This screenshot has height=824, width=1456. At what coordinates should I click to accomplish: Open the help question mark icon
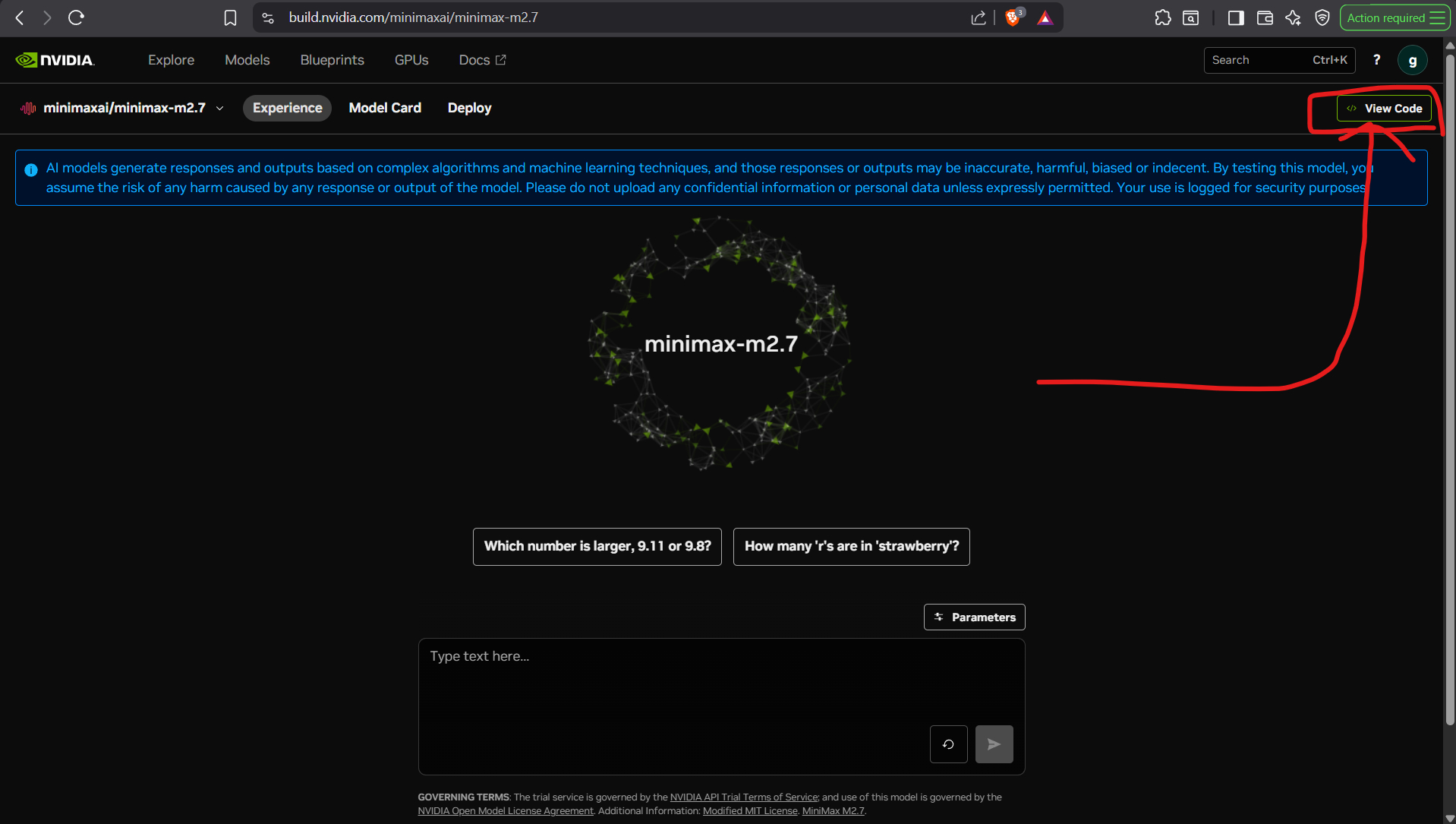point(1376,60)
